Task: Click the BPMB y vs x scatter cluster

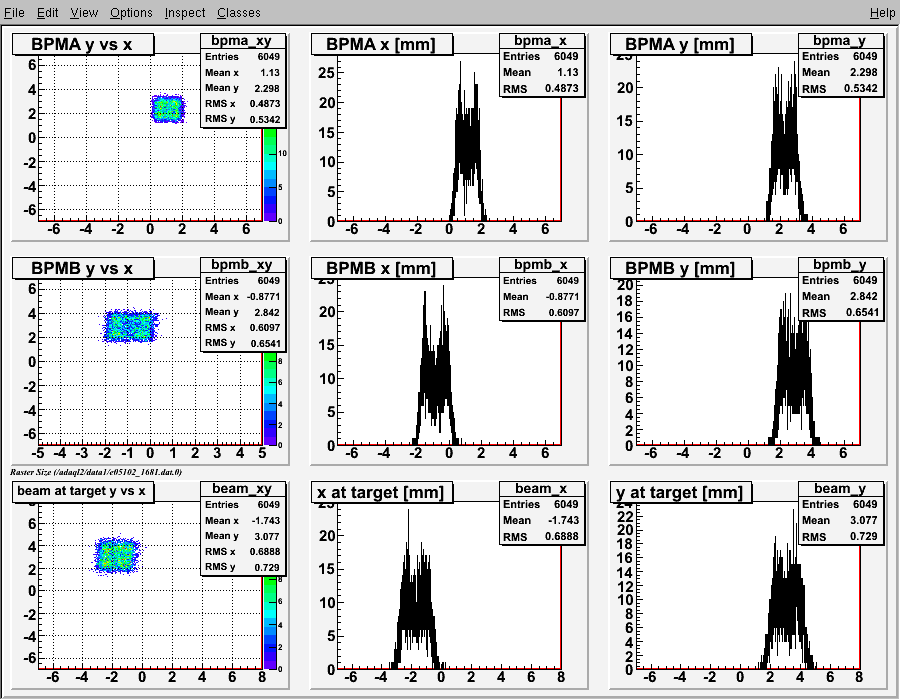Action: coord(130,326)
